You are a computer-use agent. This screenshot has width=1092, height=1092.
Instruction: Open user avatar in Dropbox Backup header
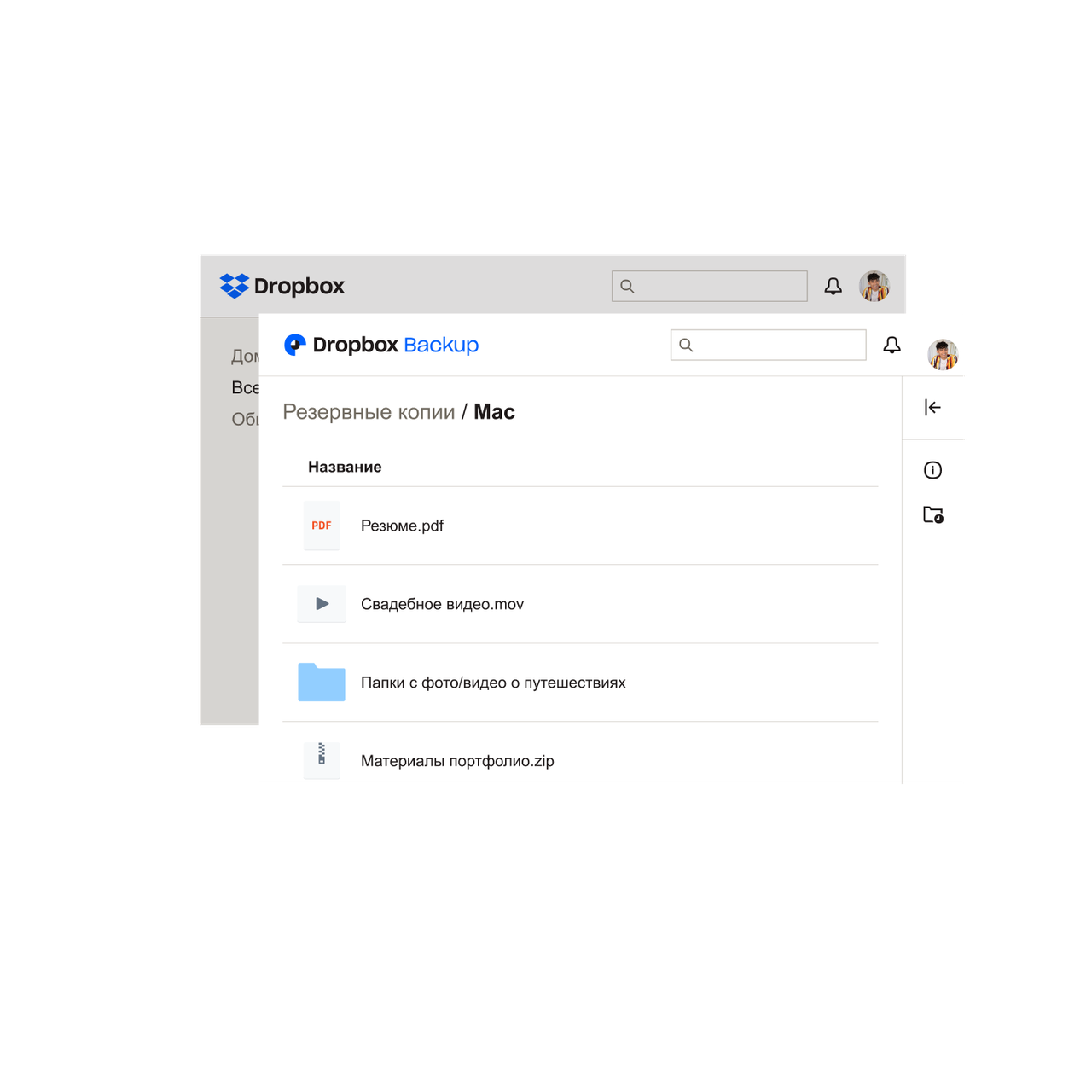coord(943,354)
